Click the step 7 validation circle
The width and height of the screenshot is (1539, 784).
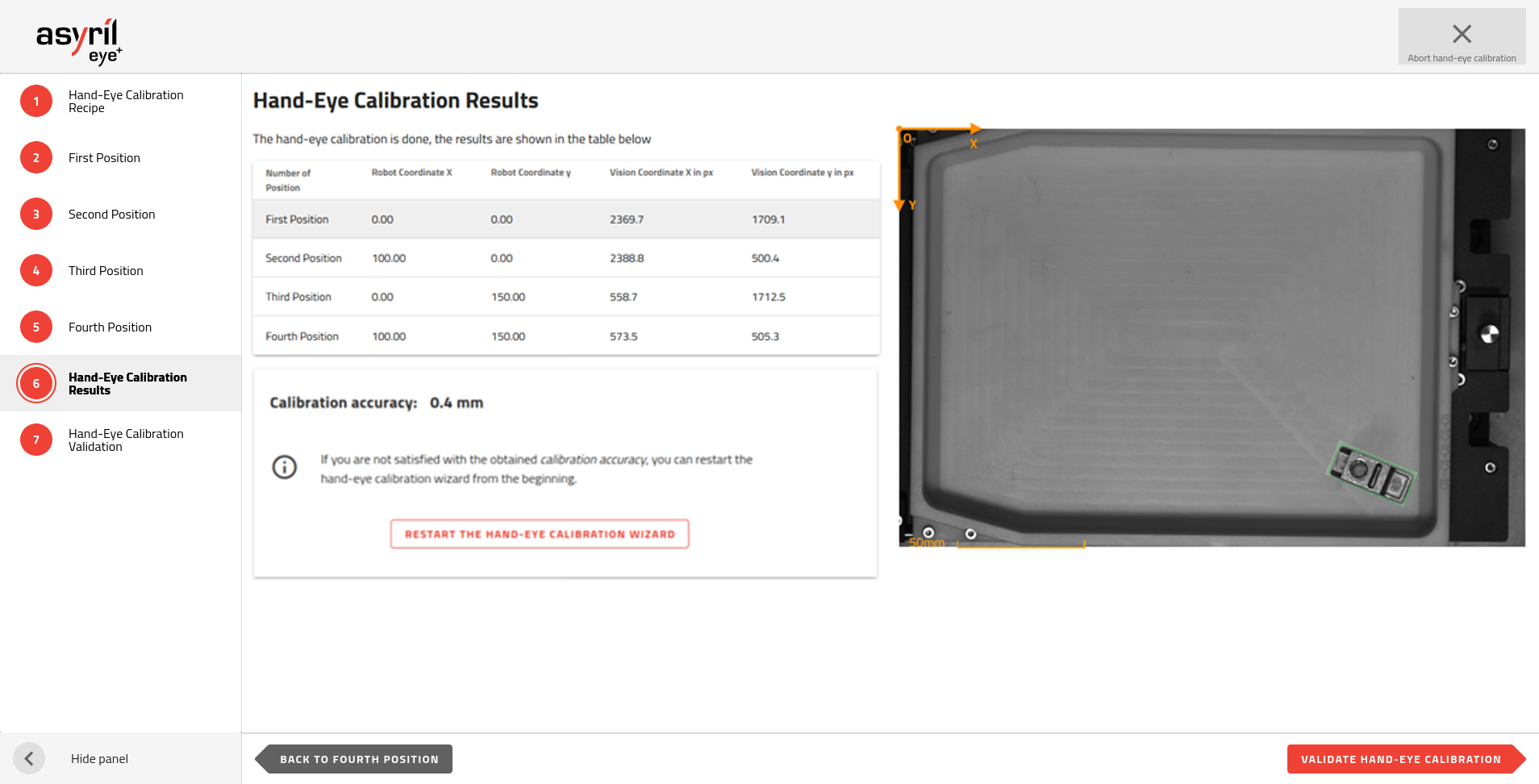point(36,440)
